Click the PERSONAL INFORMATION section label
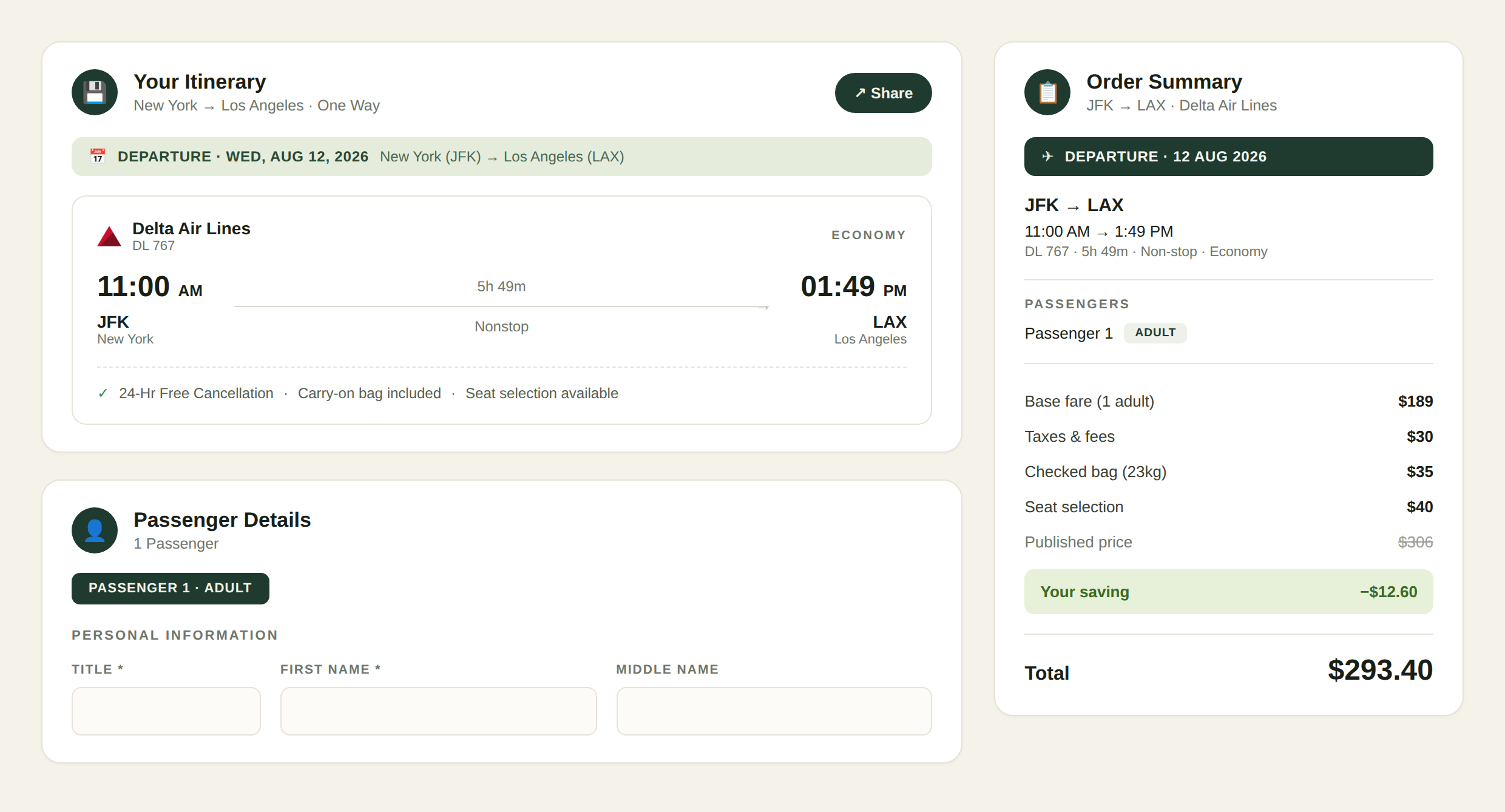This screenshot has height=812, width=1505. (175, 635)
